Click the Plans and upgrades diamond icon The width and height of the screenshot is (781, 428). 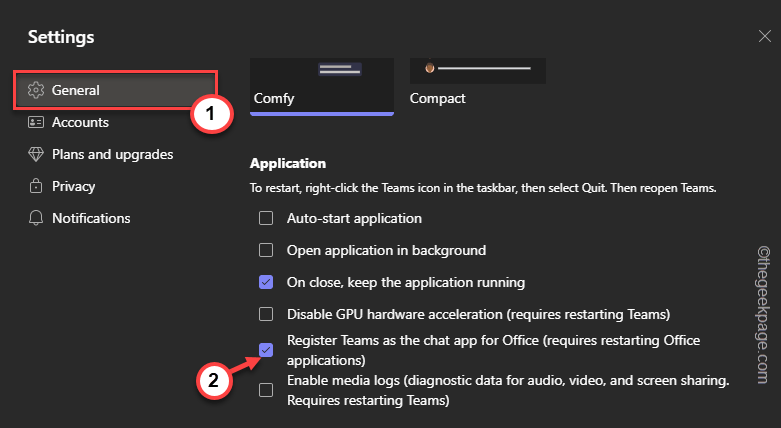[36, 154]
